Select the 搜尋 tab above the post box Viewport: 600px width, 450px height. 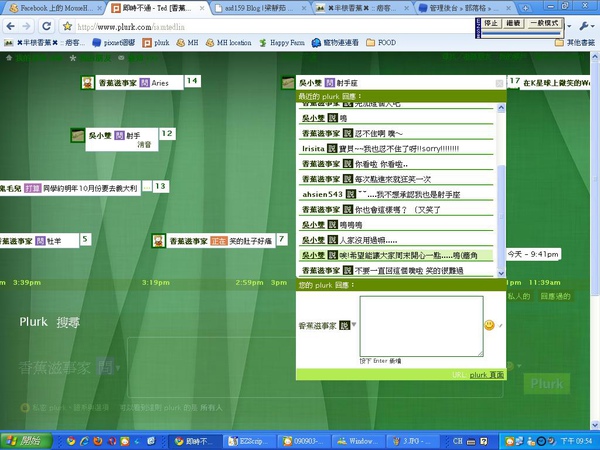pyautogui.click(x=68, y=322)
